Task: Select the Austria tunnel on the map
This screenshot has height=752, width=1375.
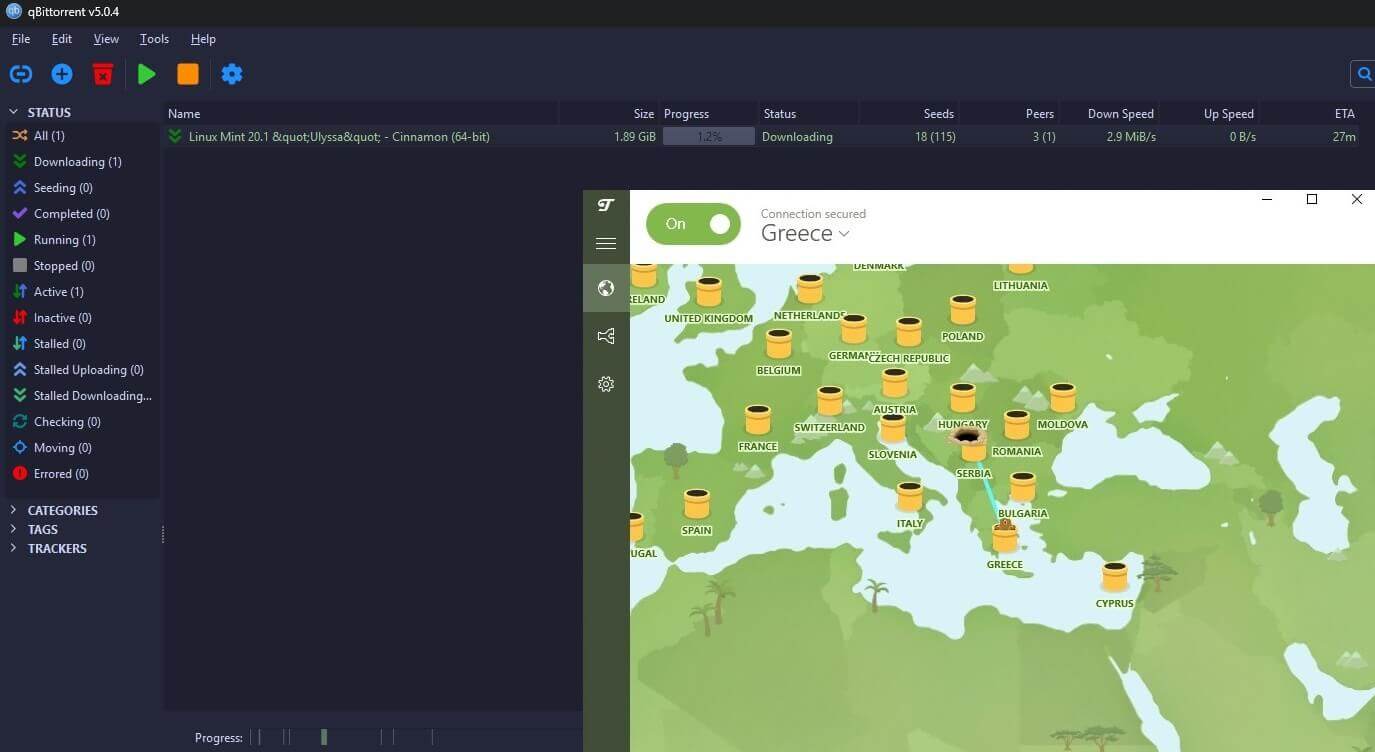Action: (895, 382)
